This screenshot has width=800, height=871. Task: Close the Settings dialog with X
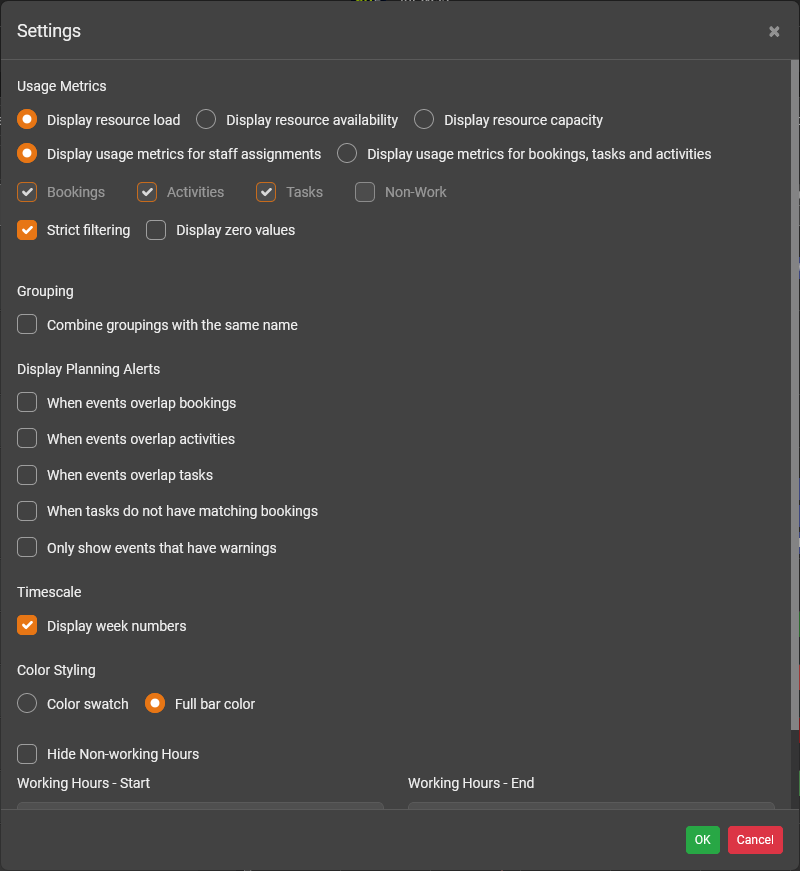pyautogui.click(x=774, y=32)
